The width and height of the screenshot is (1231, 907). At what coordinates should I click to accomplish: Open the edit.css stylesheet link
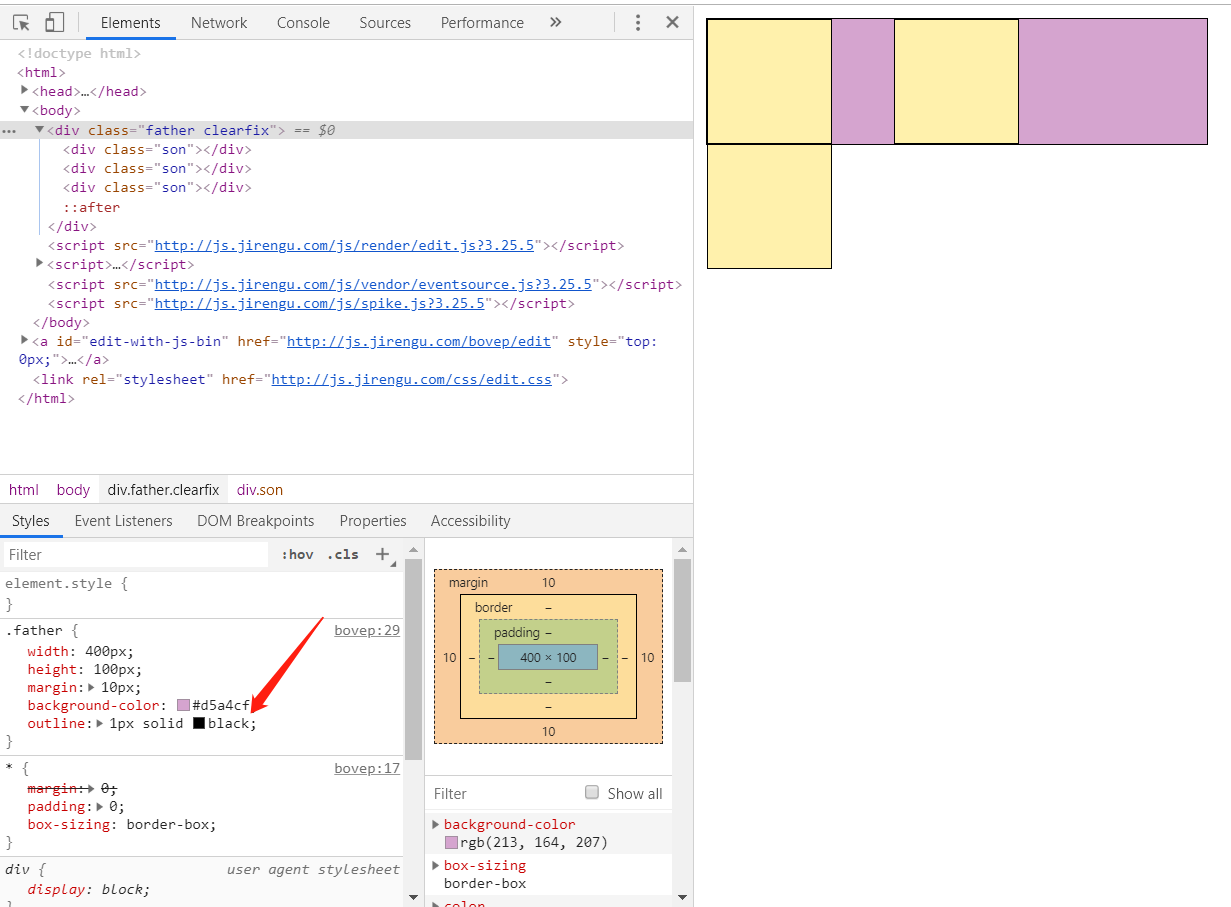coord(411,379)
